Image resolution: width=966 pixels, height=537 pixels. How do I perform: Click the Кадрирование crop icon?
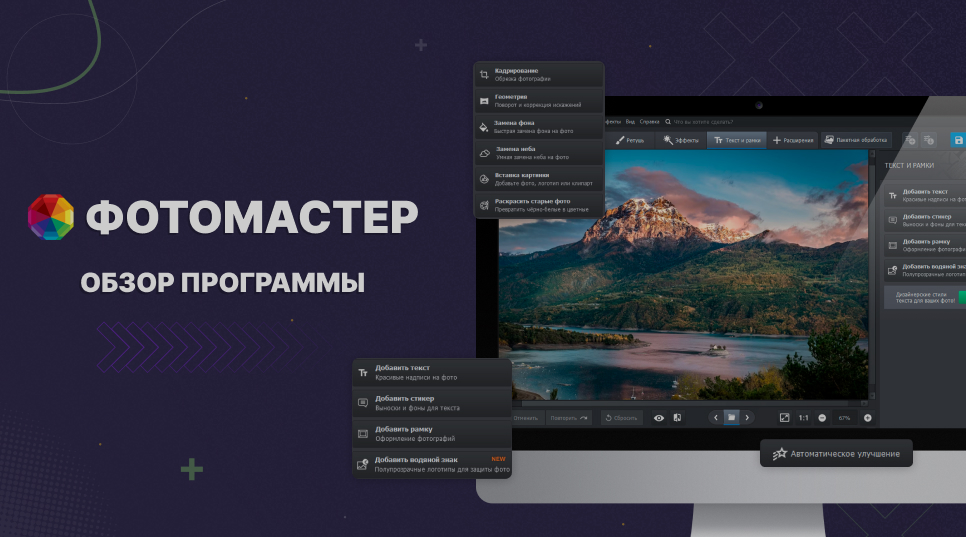(484, 75)
